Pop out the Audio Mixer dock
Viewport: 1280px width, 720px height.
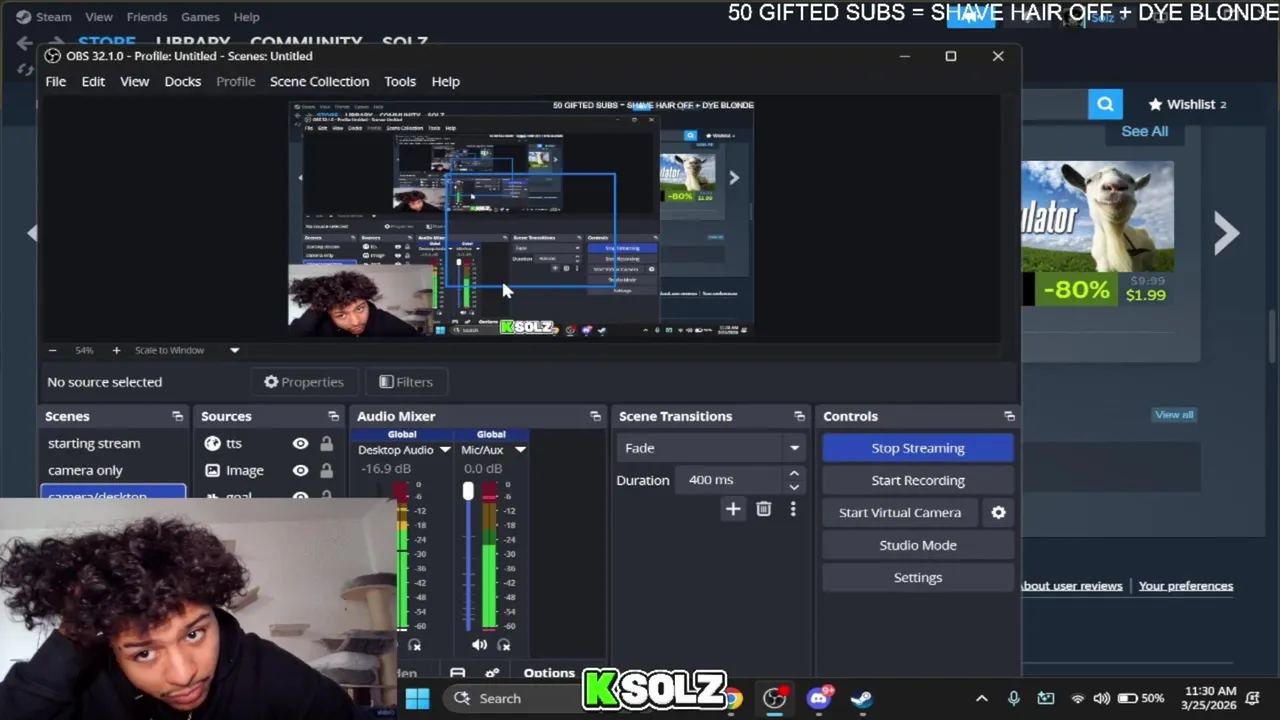(x=595, y=416)
